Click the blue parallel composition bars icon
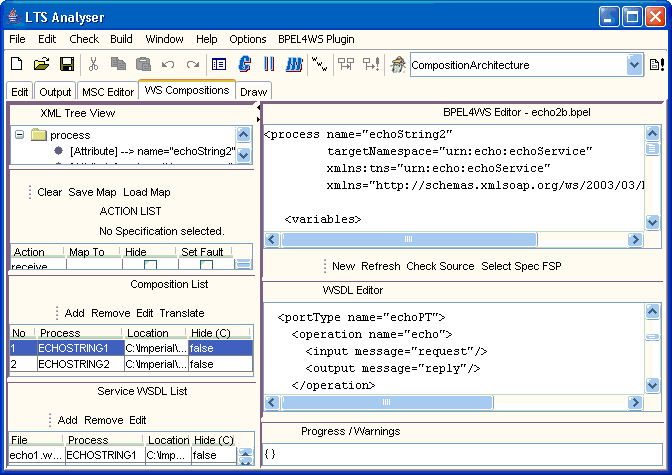Screen dimensions: 672x475 coord(269,65)
